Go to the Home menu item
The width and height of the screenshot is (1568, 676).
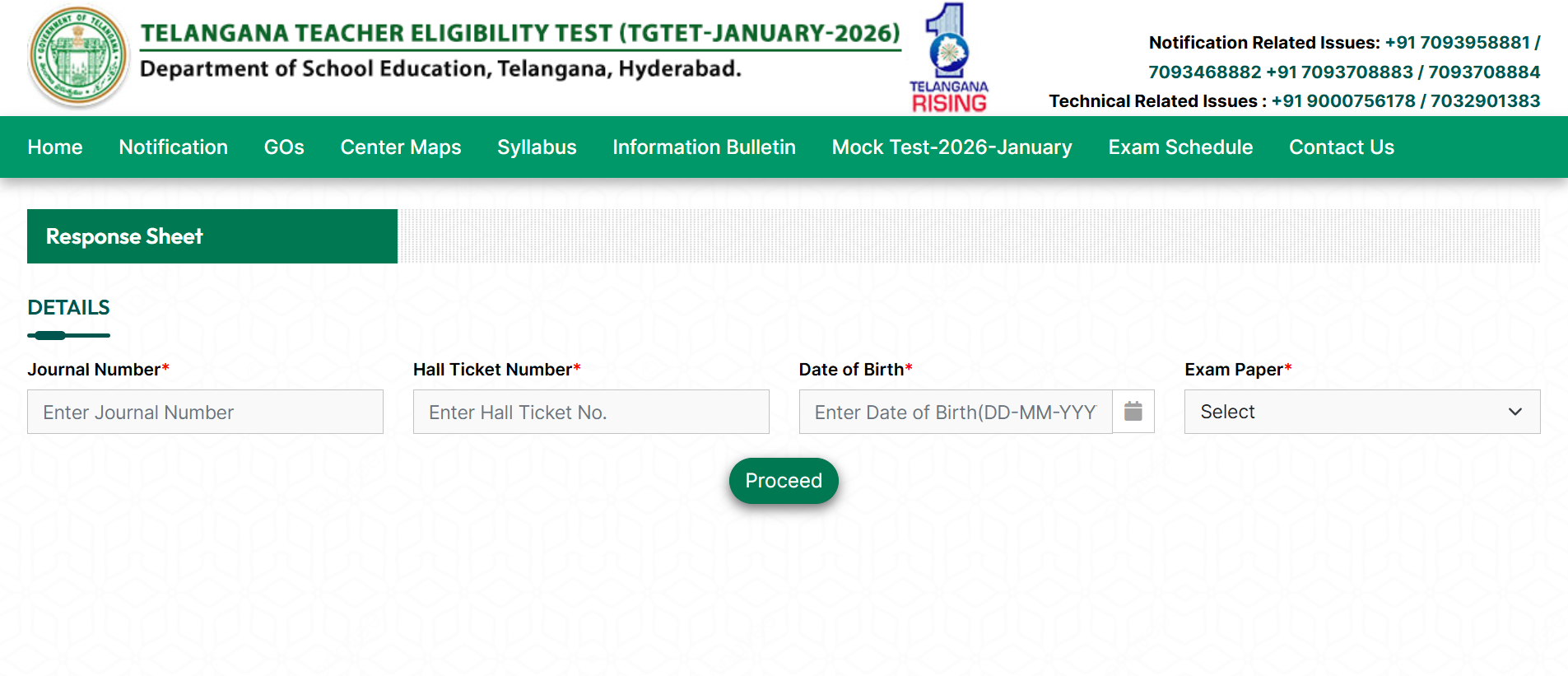tap(55, 147)
